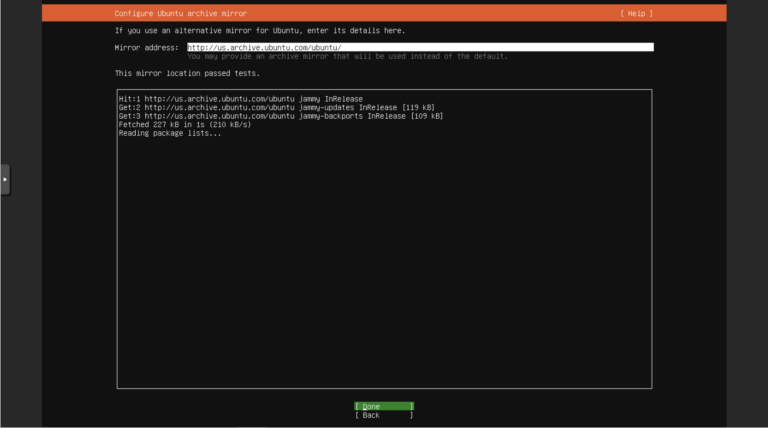
Task: Select the Back button
Action: coord(384,415)
